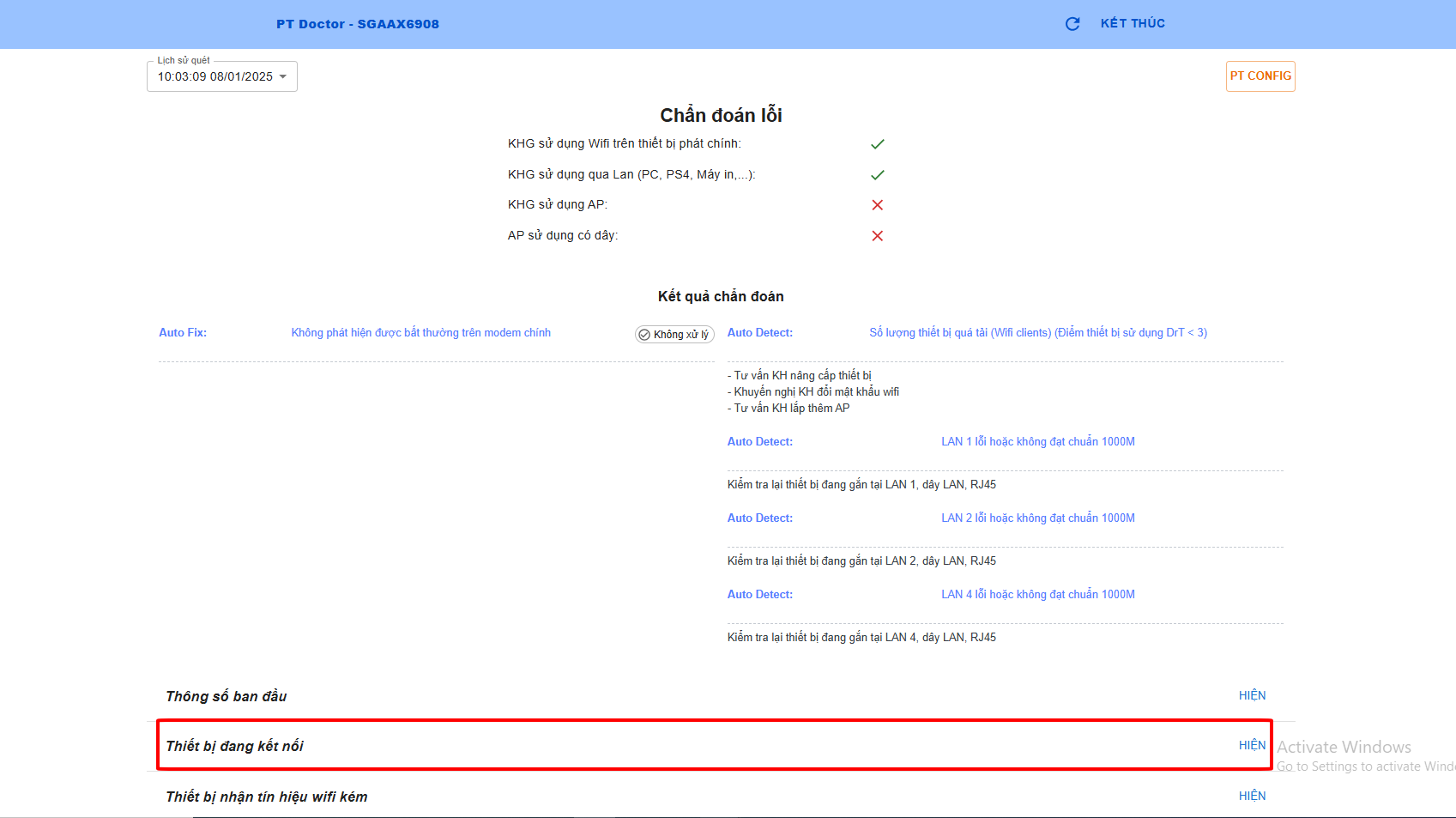1456x818 pixels.
Task: Click the Auto Fix modem result text
Action: pos(420,333)
